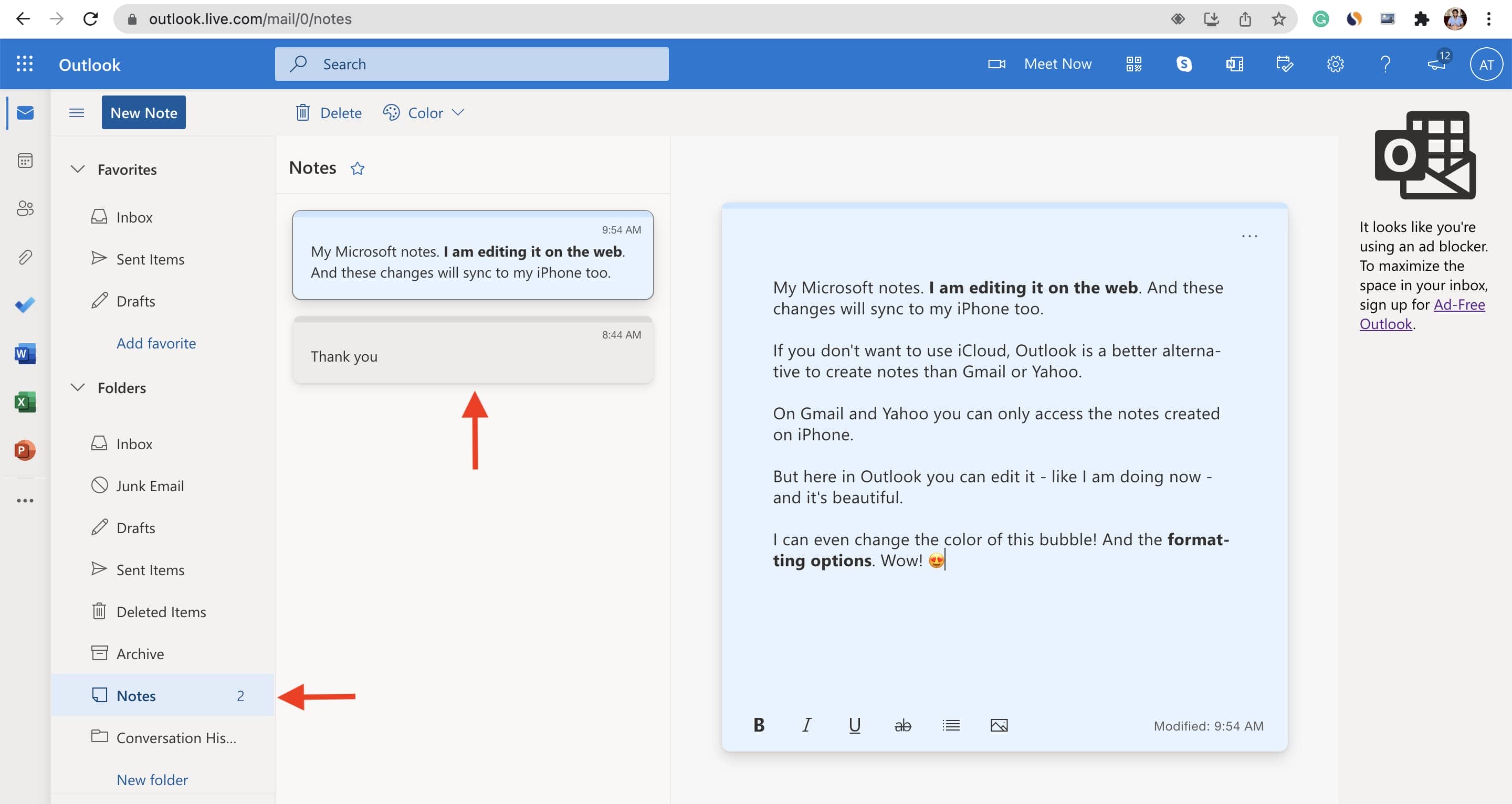The height and width of the screenshot is (804, 1512).
Task: Open Drafts under Favorites
Action: click(163, 301)
